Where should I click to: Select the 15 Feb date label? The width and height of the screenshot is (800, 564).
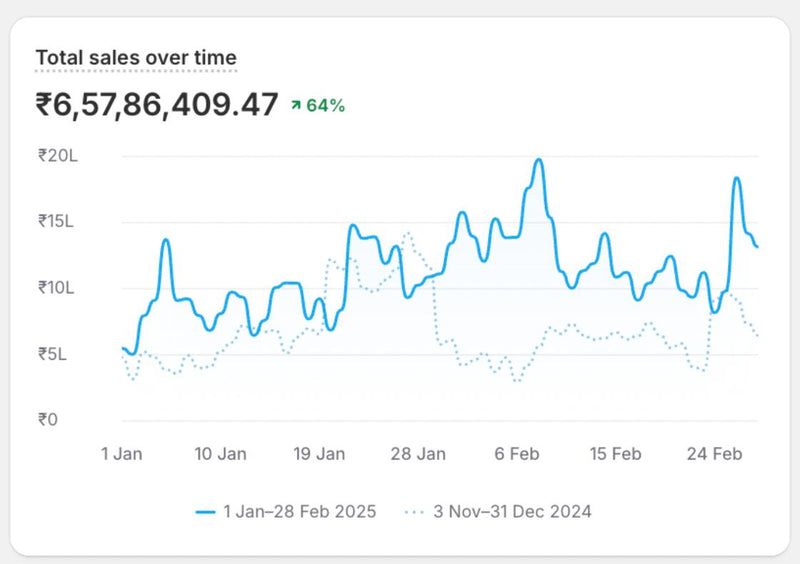click(615, 454)
